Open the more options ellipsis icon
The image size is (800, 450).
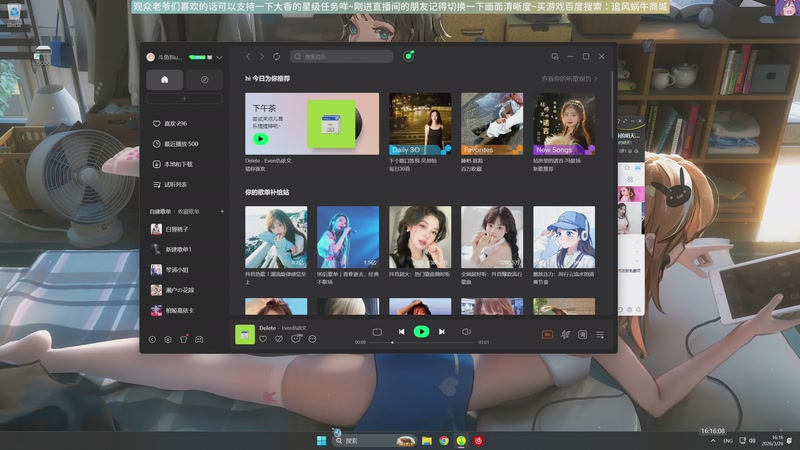click(312, 339)
